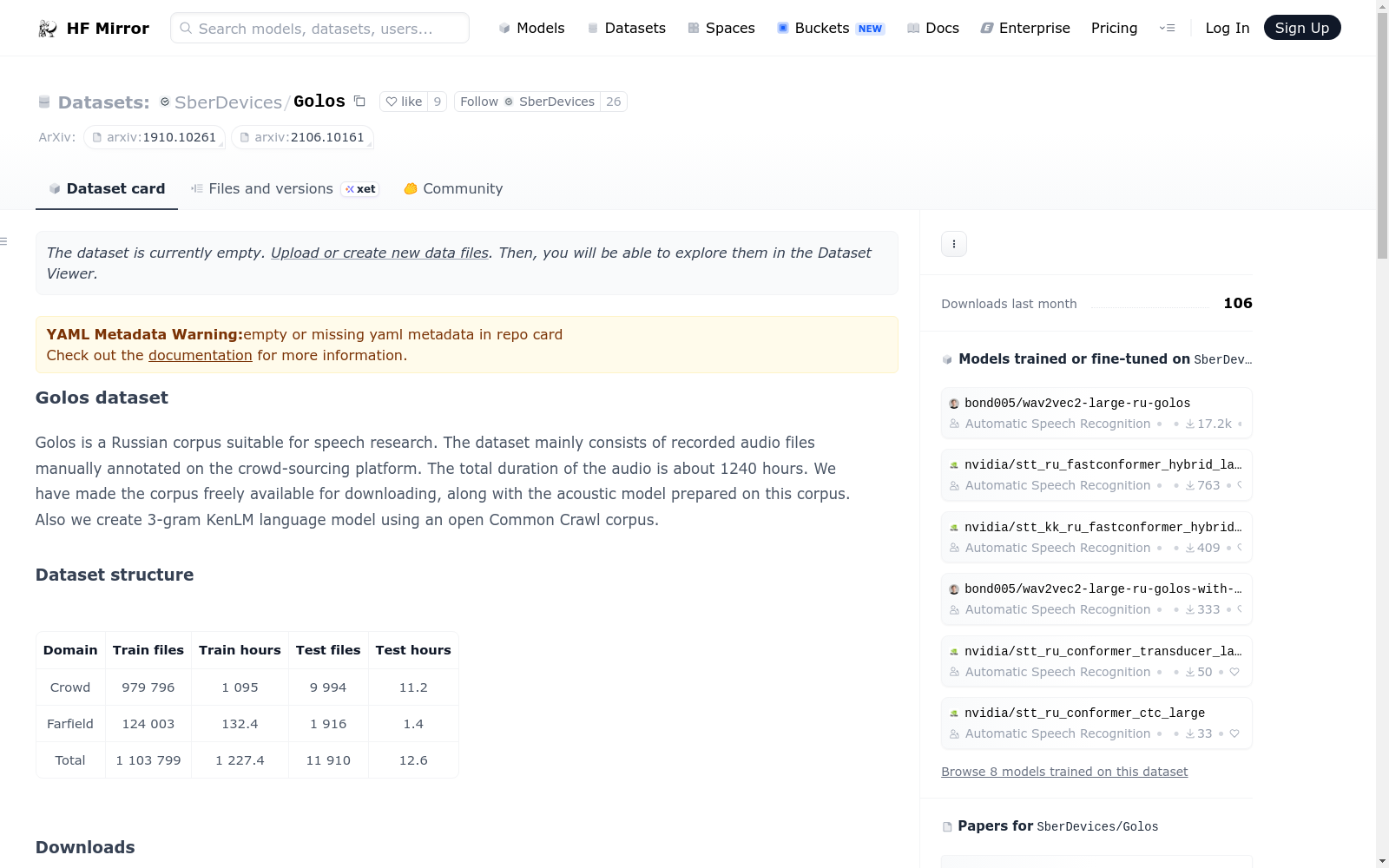The width and height of the screenshot is (1389, 868).
Task: Click the HF Mirror logo
Action: 94,28
